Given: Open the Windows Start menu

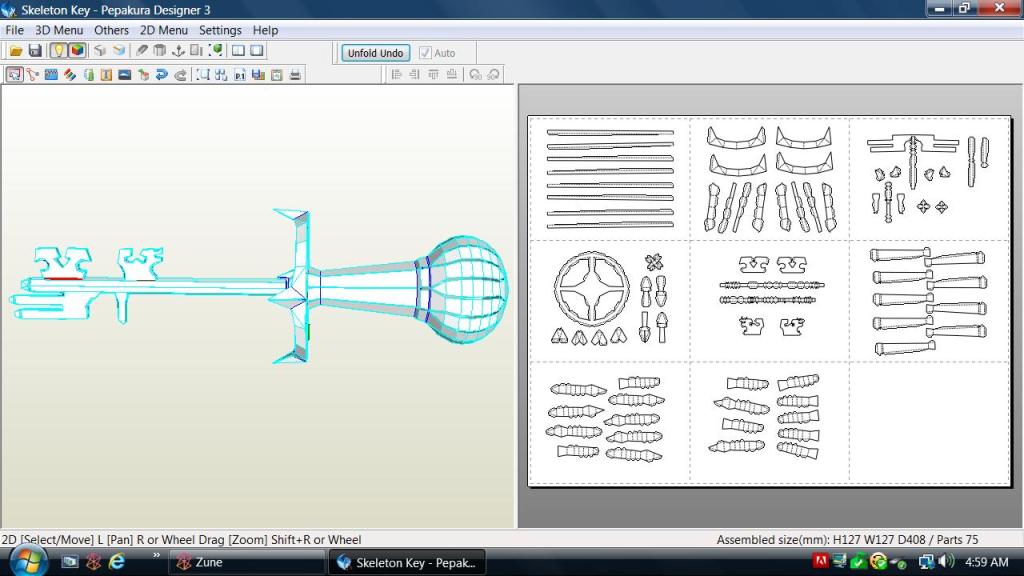Looking at the screenshot, I should click(x=26, y=562).
